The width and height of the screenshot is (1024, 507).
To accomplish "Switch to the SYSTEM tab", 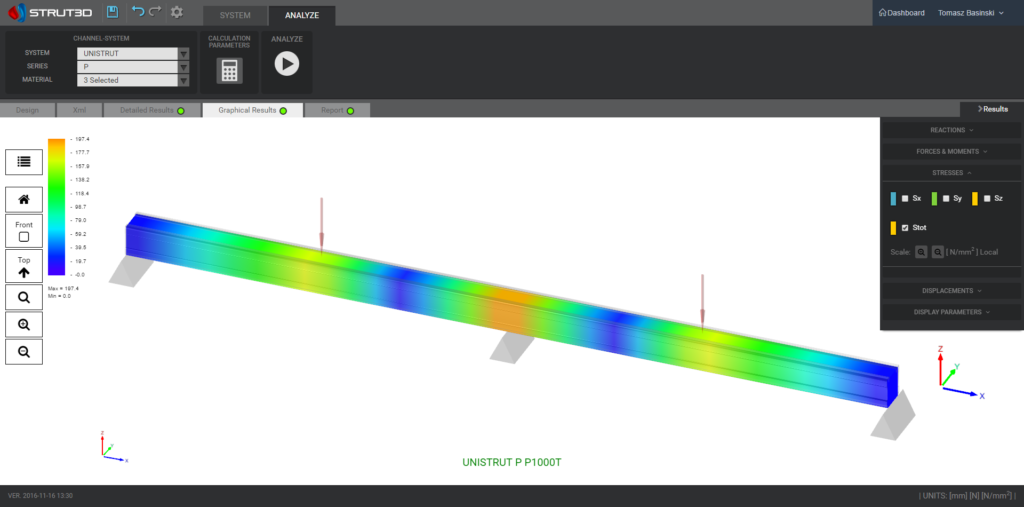I will coord(235,16).
